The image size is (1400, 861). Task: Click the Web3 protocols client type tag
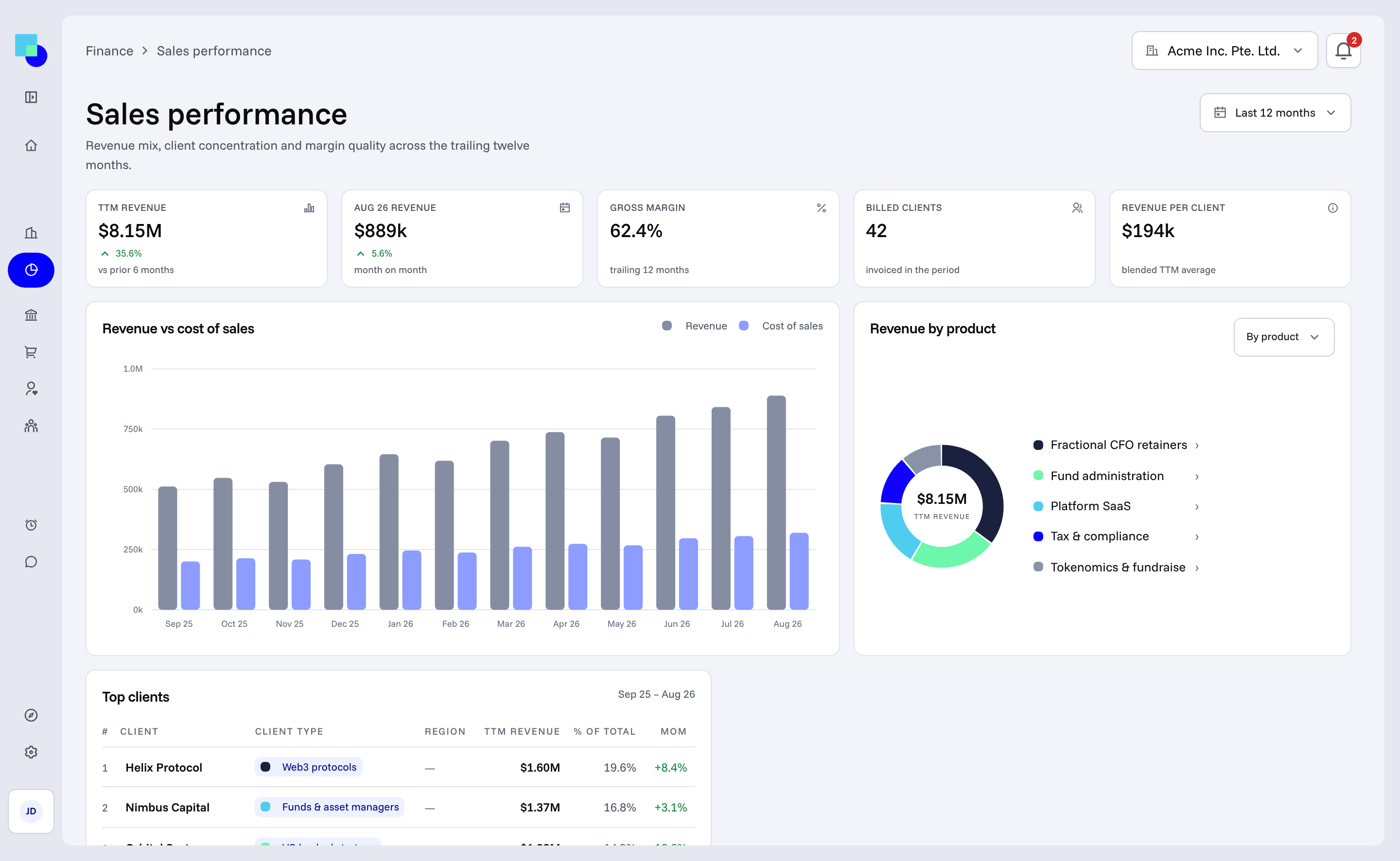tap(309, 767)
